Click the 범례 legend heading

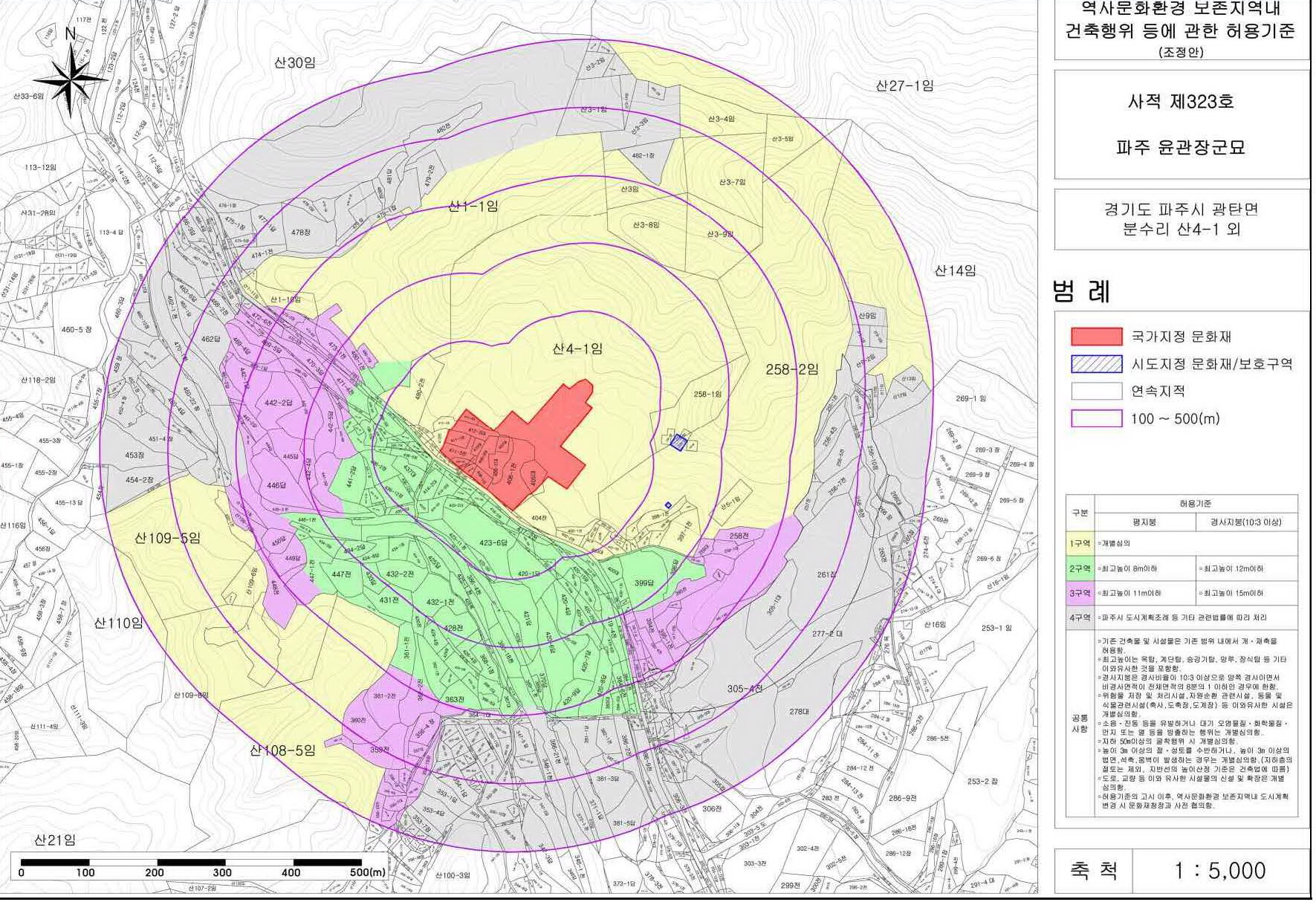(1082, 291)
